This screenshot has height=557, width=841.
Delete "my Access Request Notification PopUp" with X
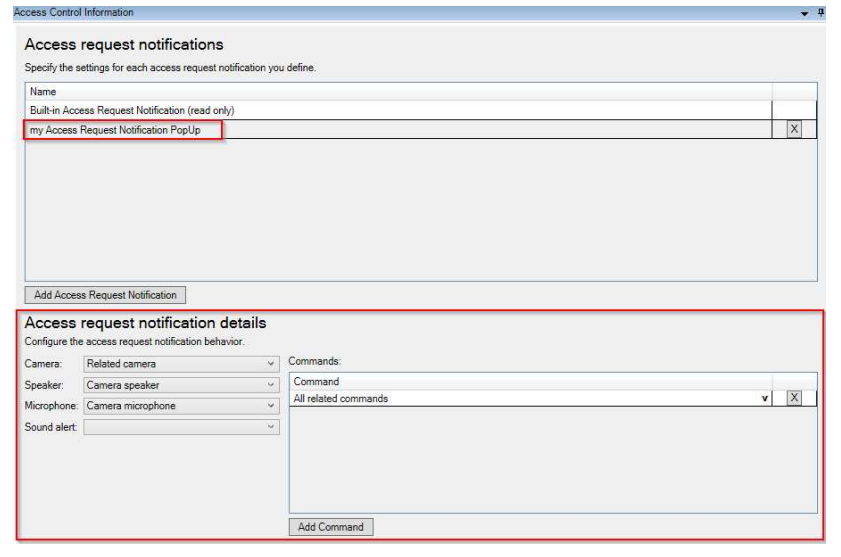click(x=795, y=129)
